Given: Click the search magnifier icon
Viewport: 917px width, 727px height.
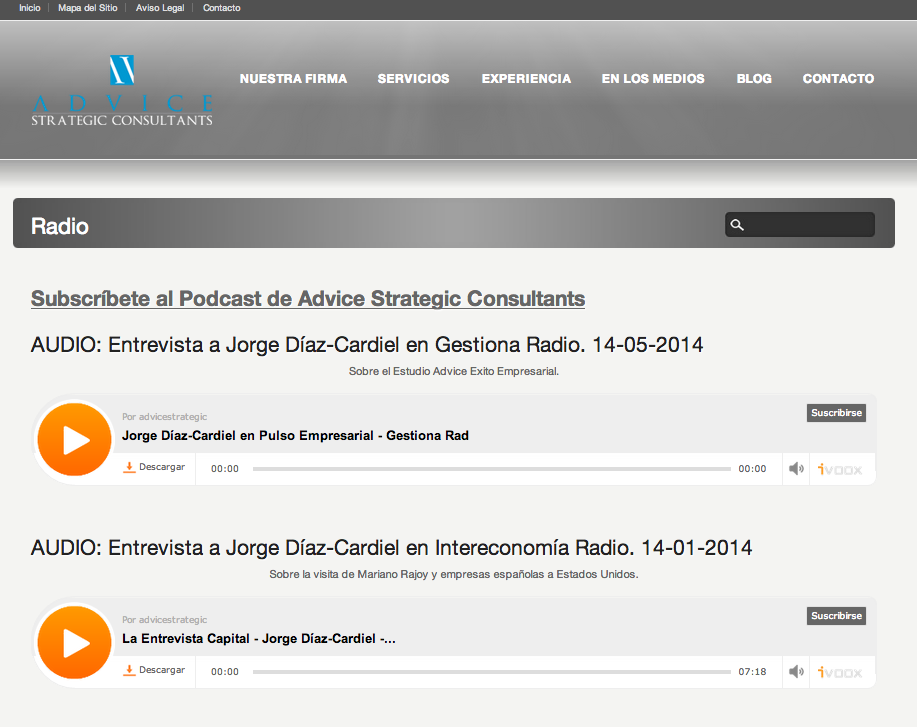Looking at the screenshot, I should 737,225.
